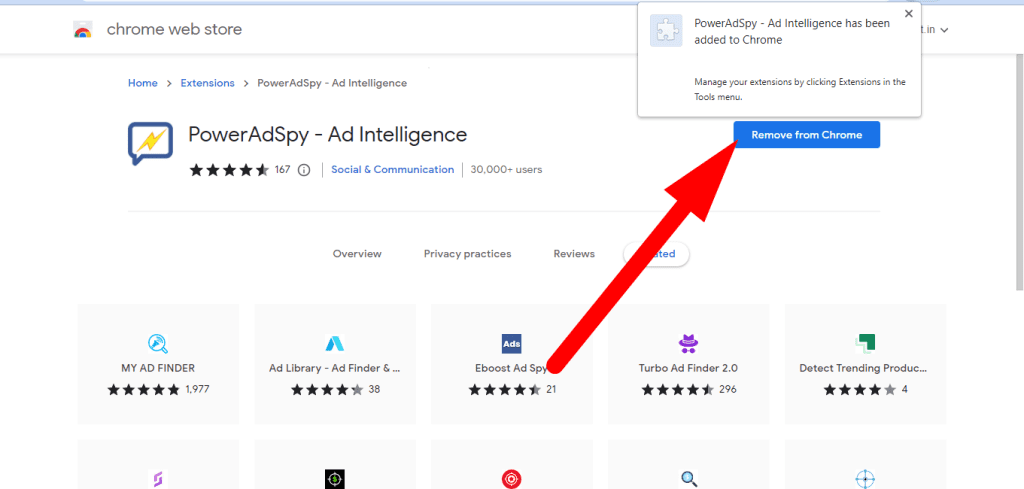Click PowerAdSpy - Ad Intelligence heading

(328, 134)
